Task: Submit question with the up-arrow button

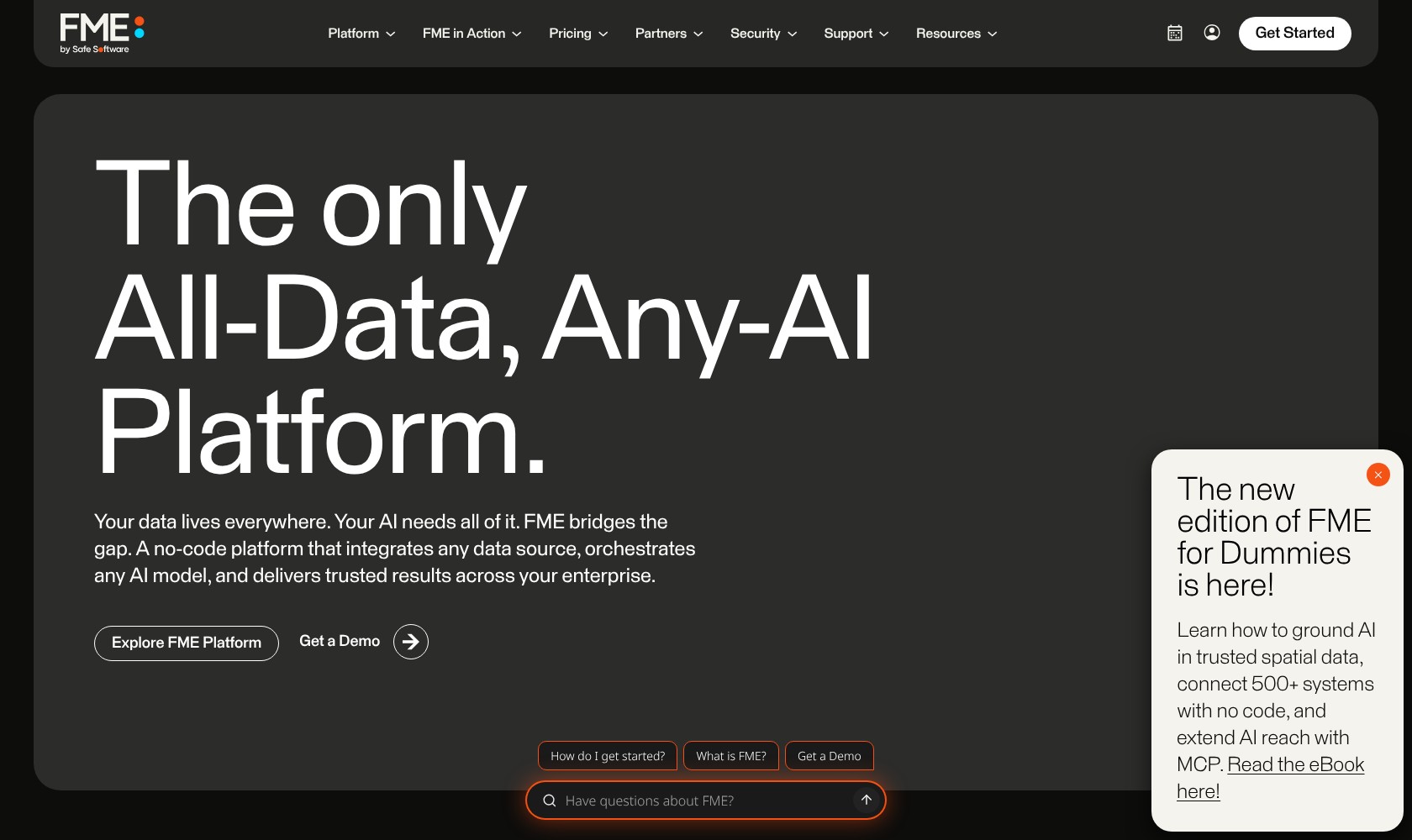Action: 867,800
